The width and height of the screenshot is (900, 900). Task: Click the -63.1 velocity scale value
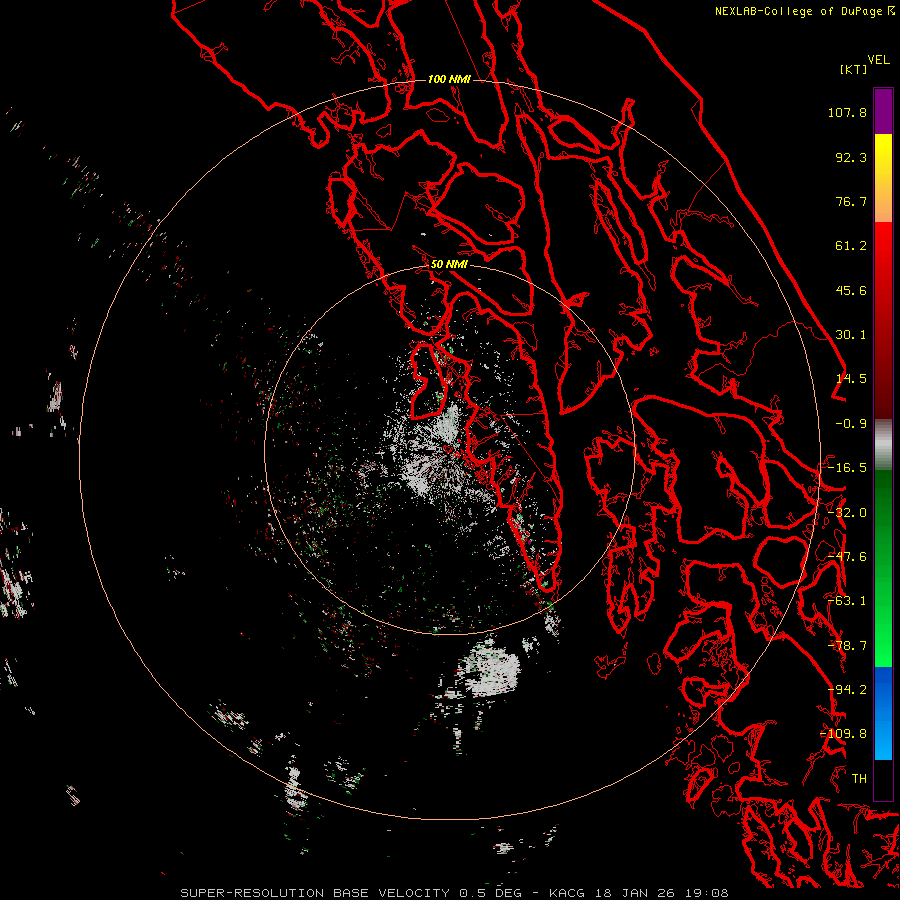[x=847, y=601]
